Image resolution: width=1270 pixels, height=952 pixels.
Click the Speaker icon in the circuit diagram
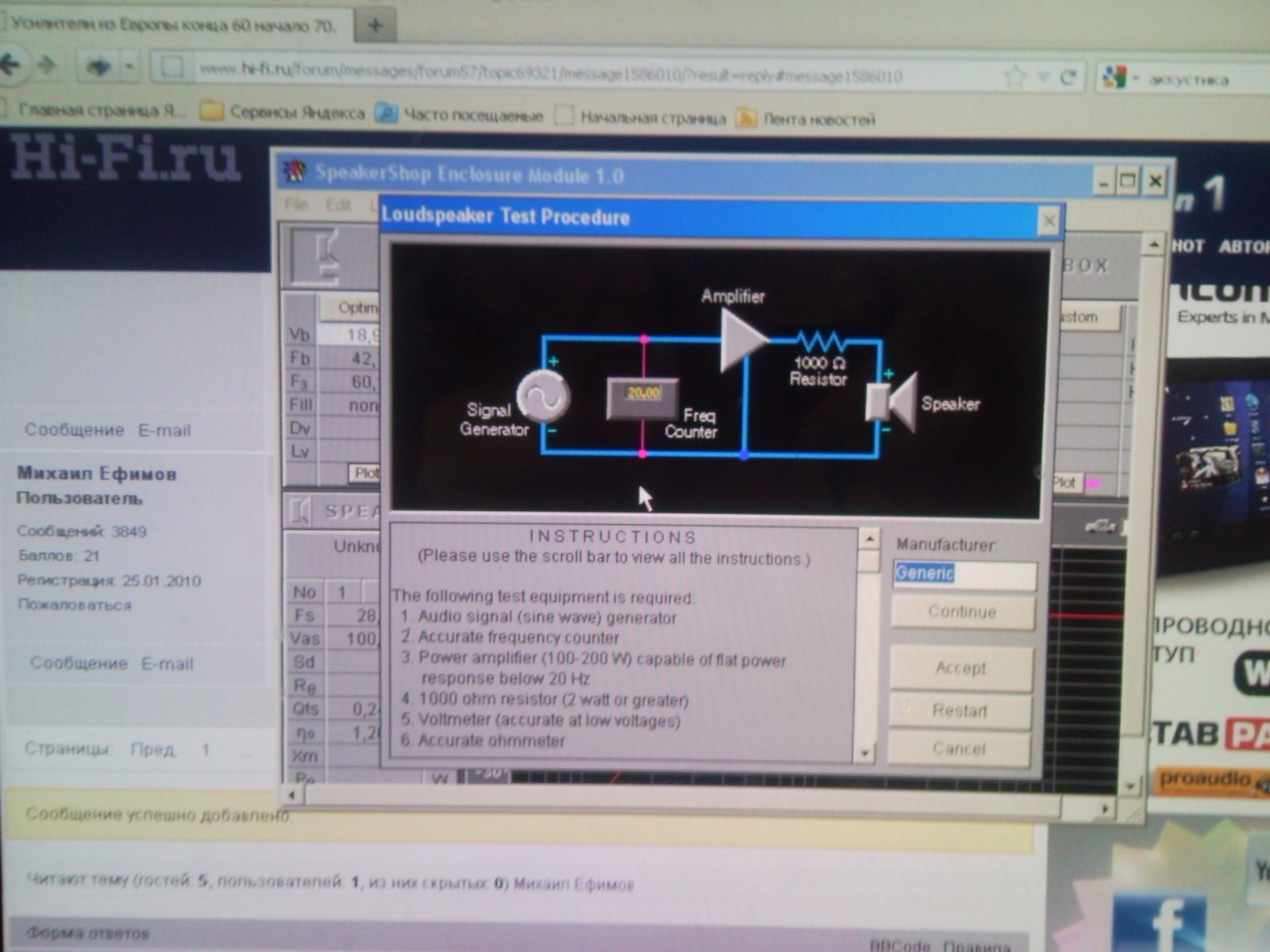(x=892, y=402)
